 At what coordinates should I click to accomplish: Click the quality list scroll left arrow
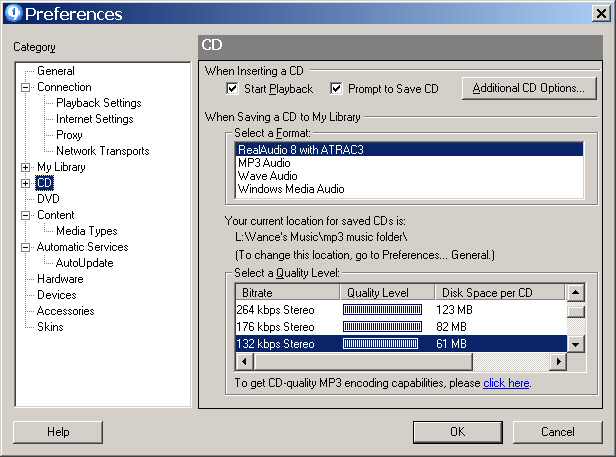click(x=244, y=362)
